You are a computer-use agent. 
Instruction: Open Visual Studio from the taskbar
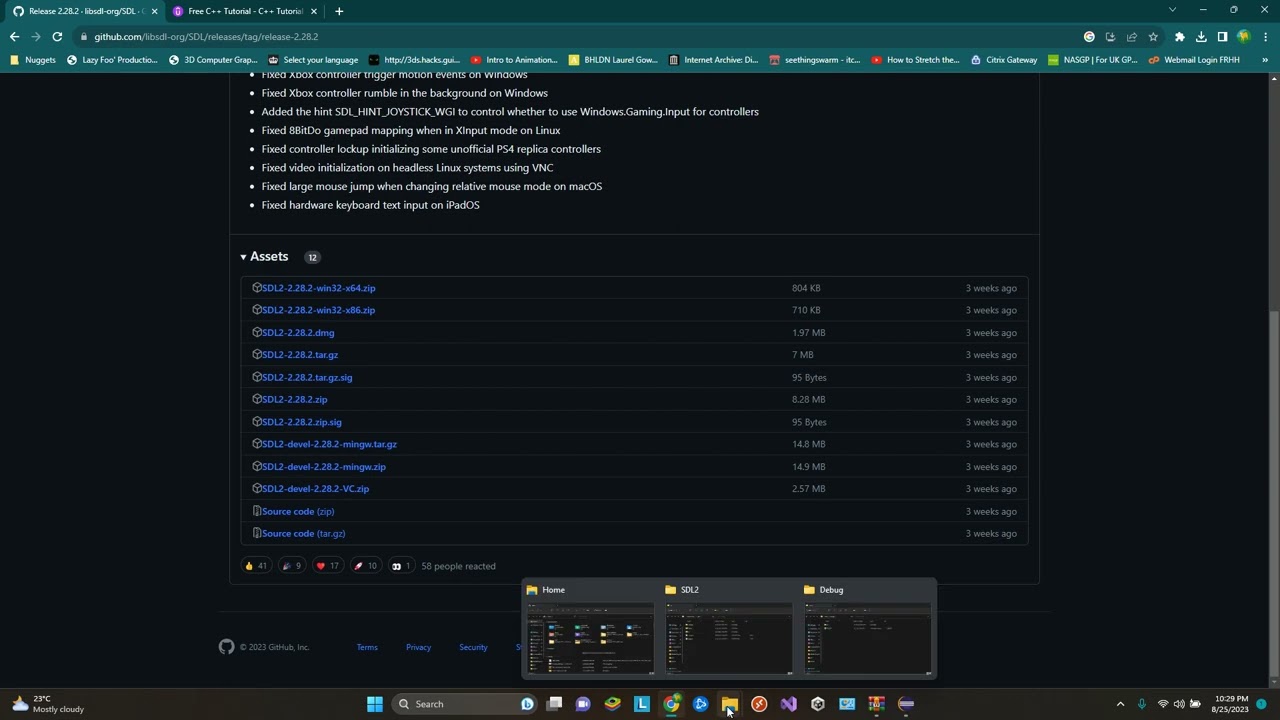point(788,704)
